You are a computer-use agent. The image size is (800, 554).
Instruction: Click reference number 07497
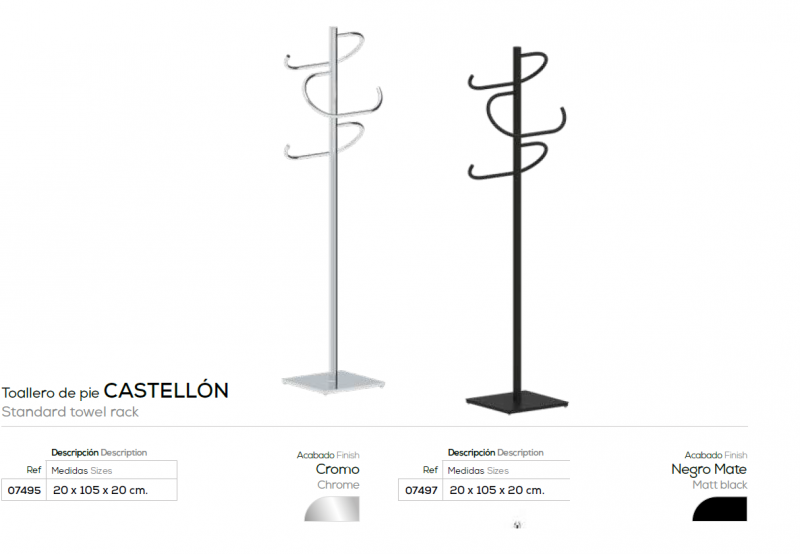tap(421, 490)
